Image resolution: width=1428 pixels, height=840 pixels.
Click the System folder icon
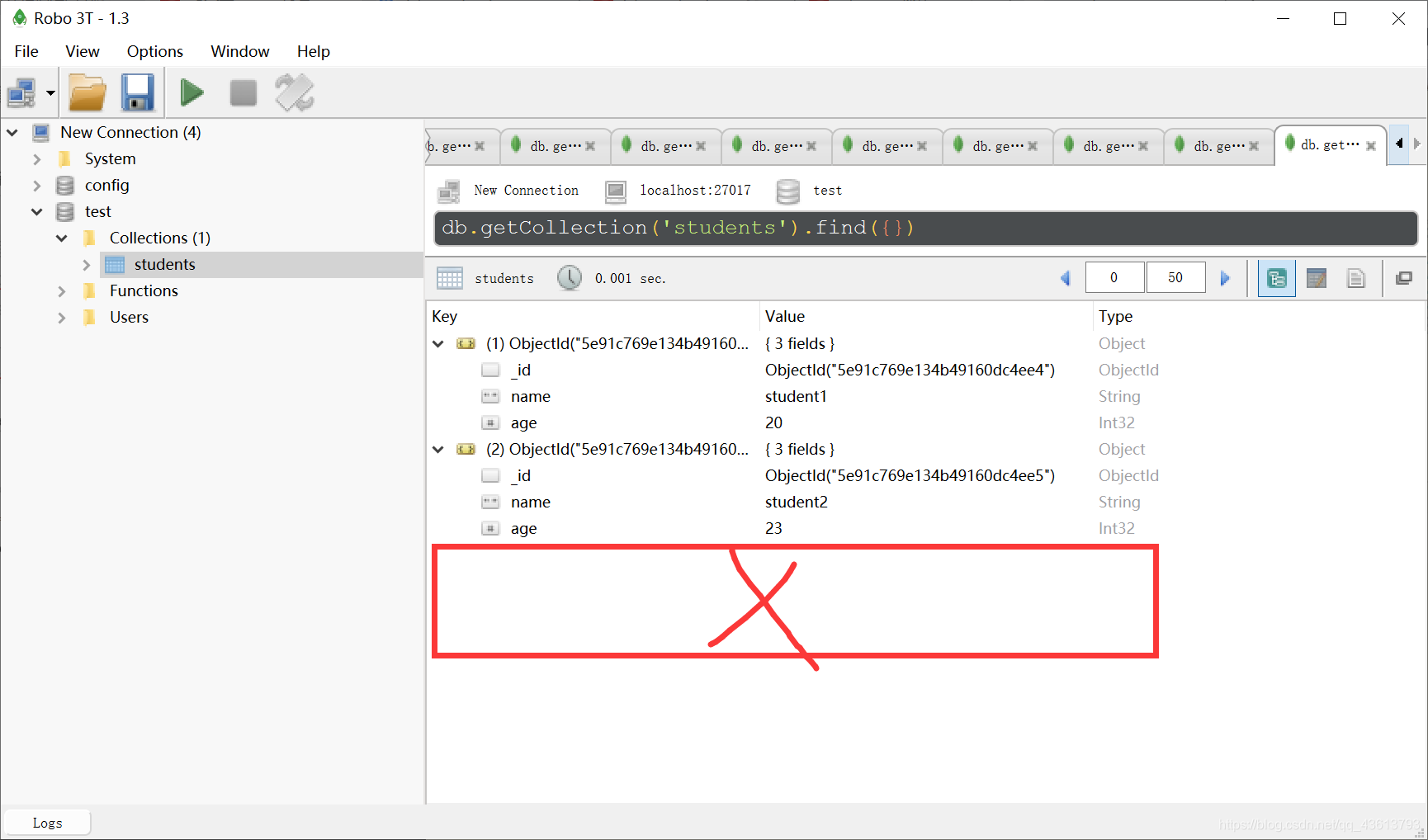click(x=65, y=158)
